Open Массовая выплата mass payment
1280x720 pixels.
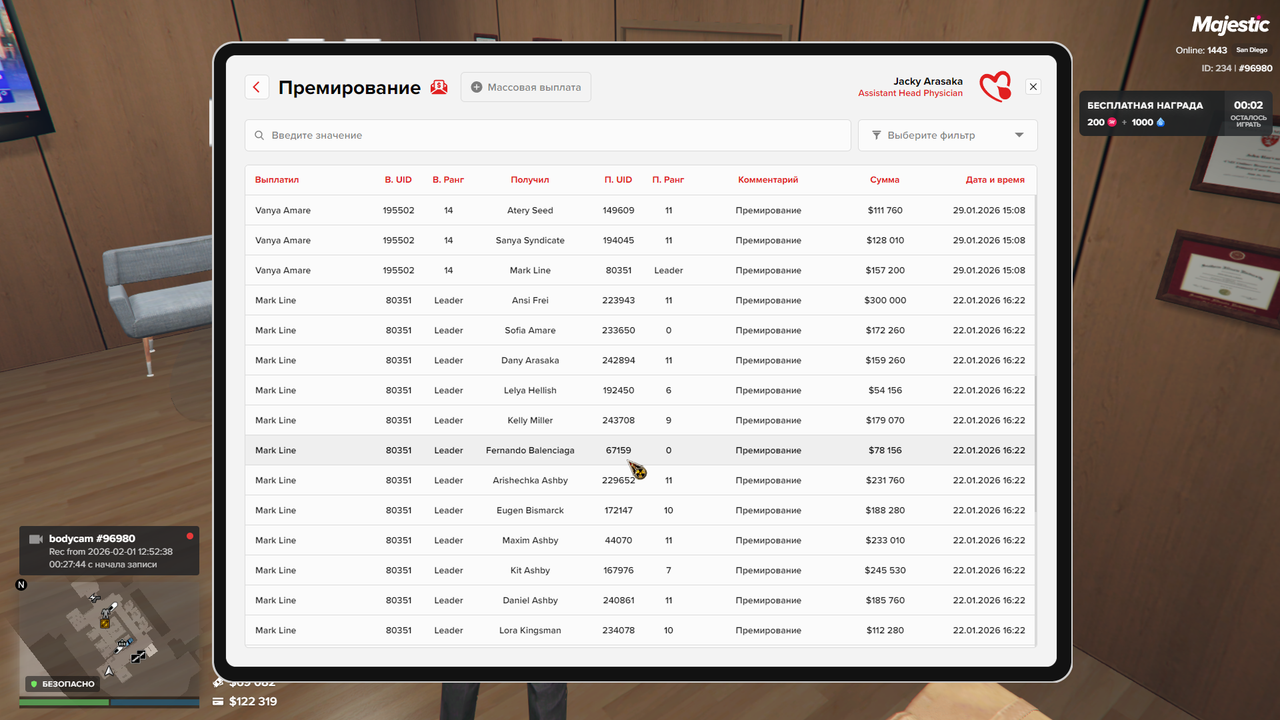526,87
